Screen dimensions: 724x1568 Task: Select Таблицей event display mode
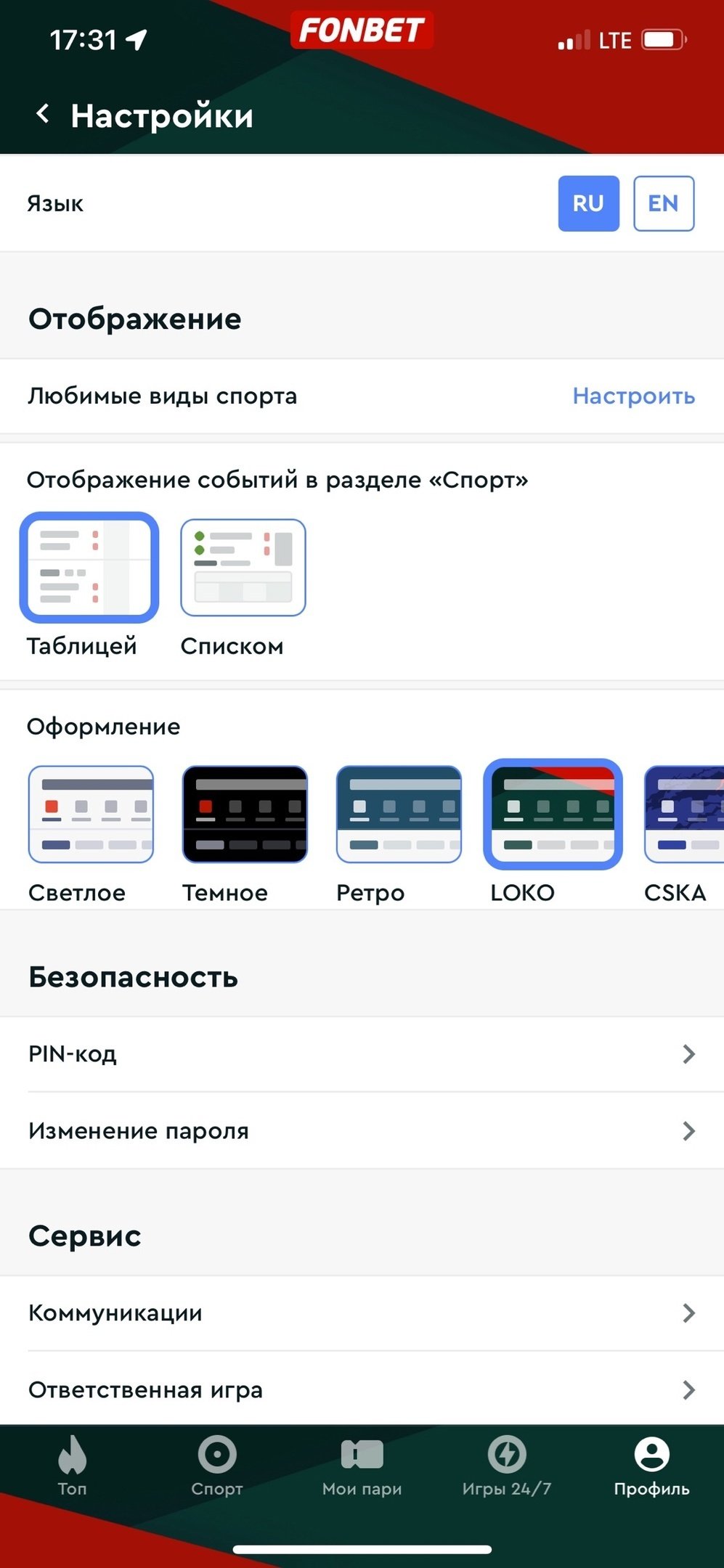pos(89,567)
